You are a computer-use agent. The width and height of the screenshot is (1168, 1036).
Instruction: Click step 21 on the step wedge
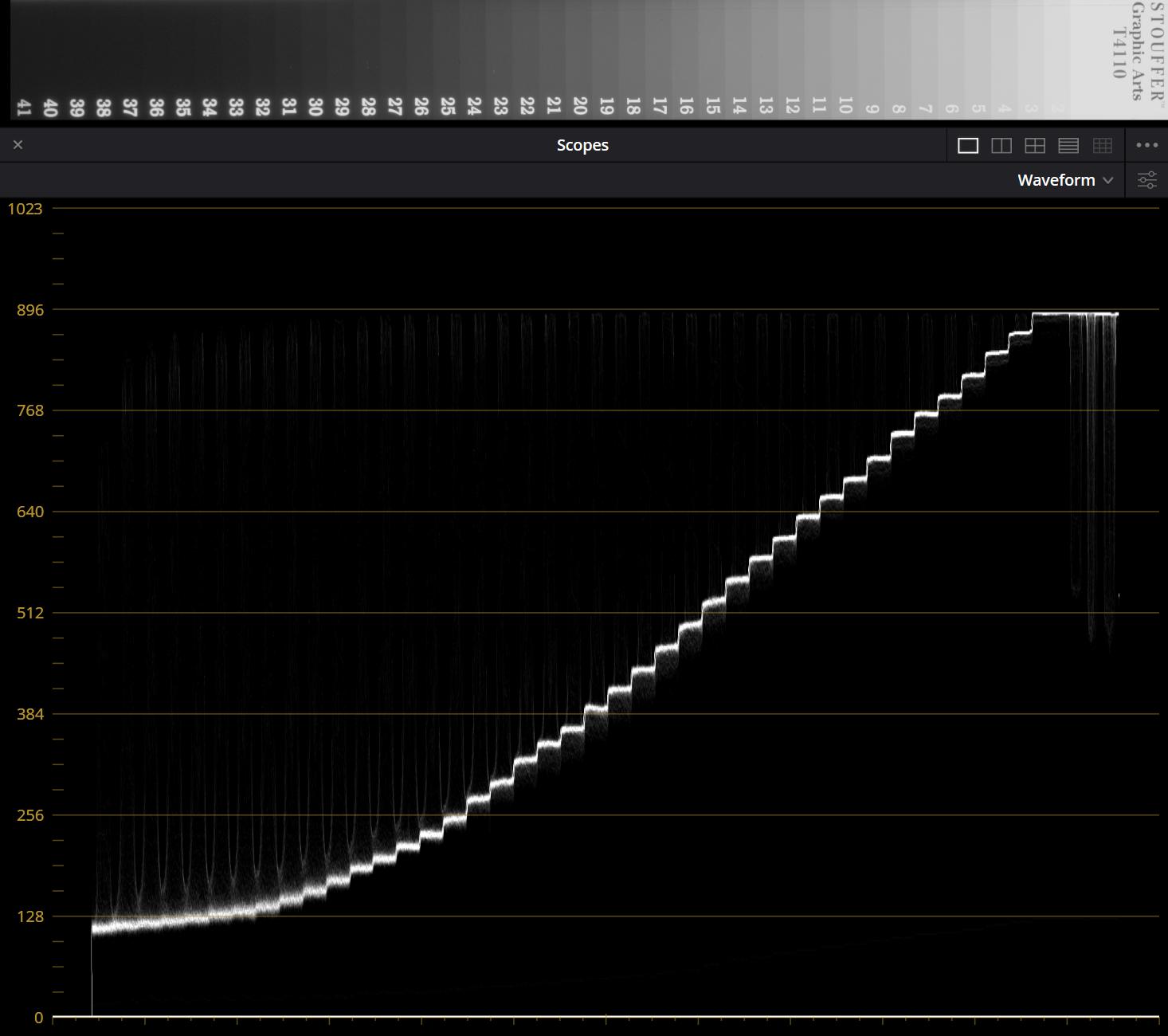(553, 105)
